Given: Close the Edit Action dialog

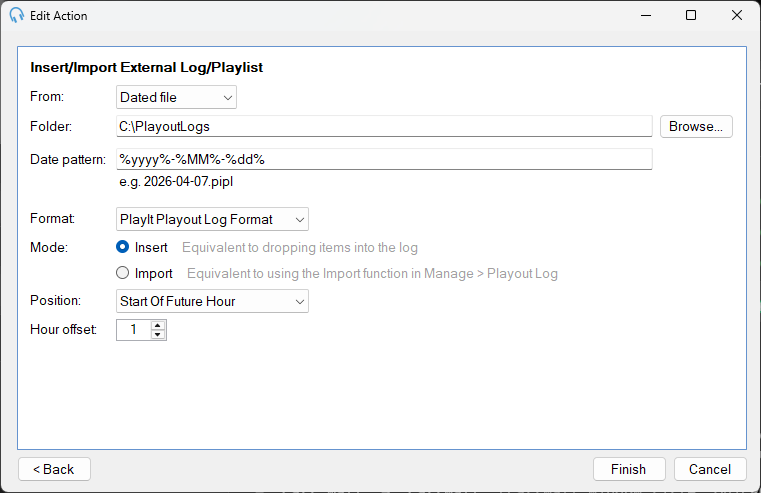Looking at the screenshot, I should (737, 16).
